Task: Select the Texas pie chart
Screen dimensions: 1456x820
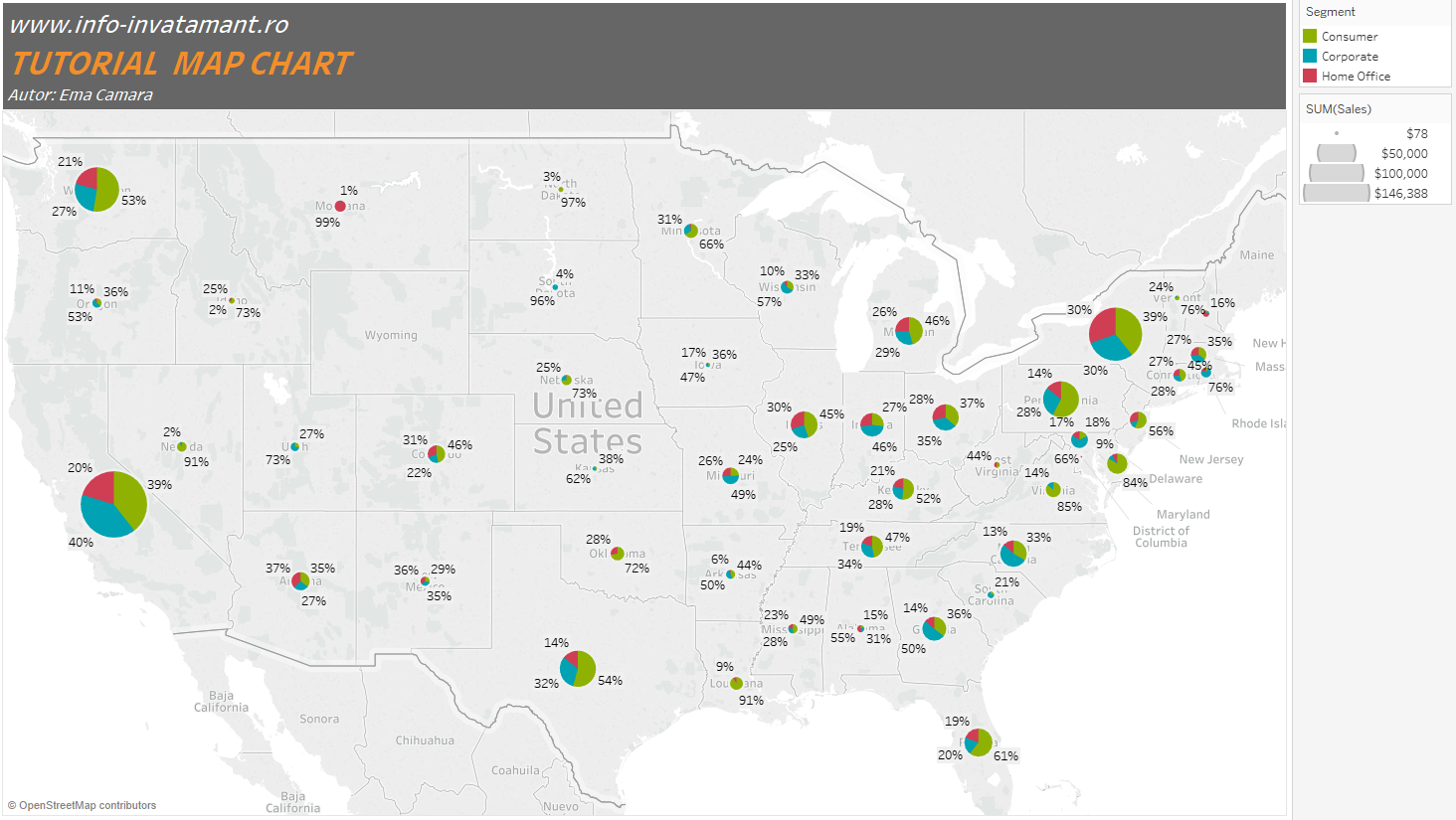Action: [578, 668]
